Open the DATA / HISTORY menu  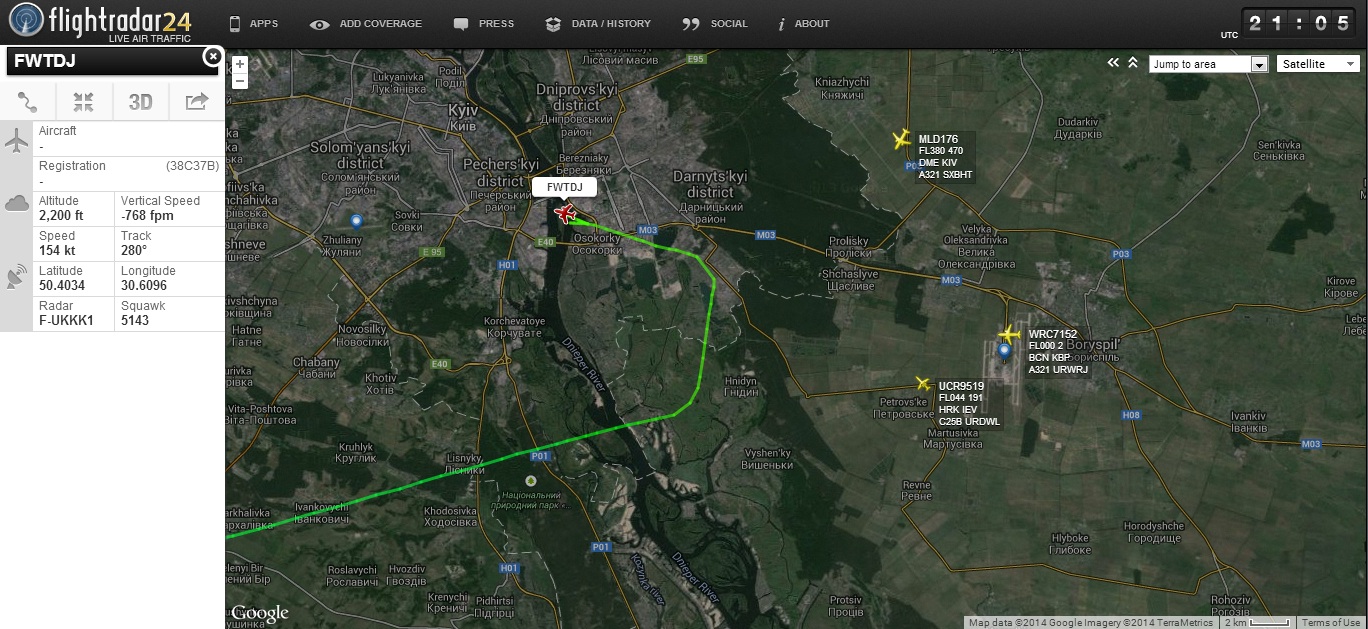pos(598,24)
